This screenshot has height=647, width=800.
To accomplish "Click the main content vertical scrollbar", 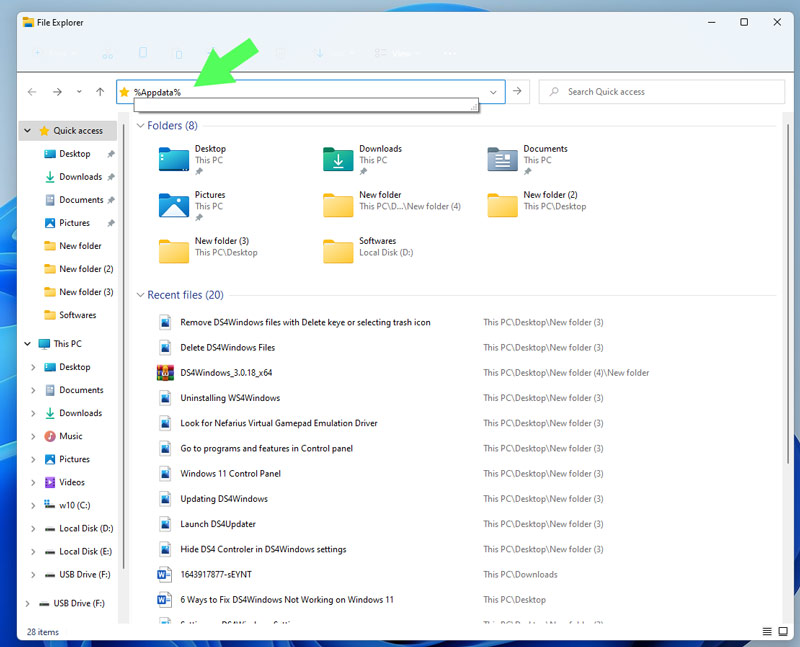I will (788, 293).
